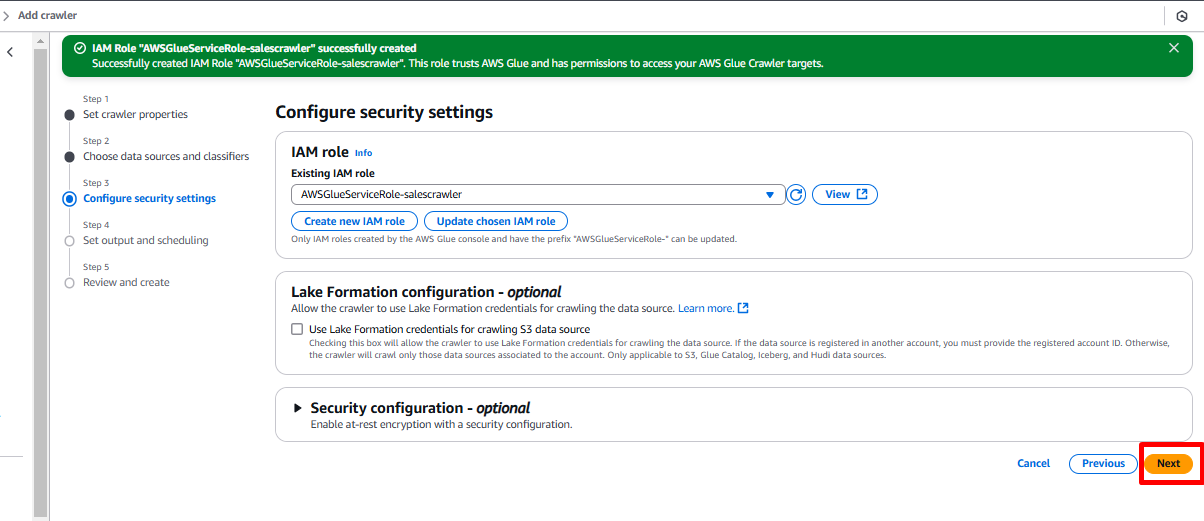1204x521 pixels.
Task: Click the breadcrumb chevron beside Add crawler
Action: 7,16
